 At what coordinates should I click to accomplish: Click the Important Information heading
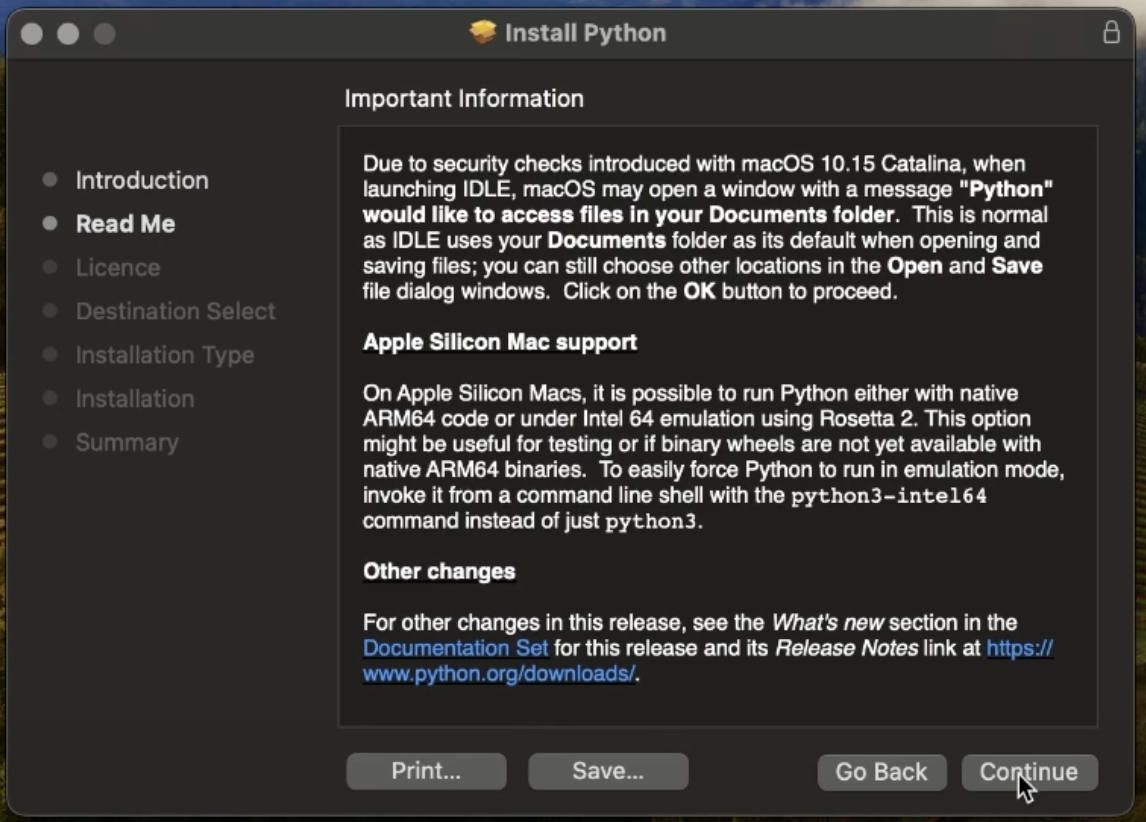pyautogui.click(x=464, y=99)
